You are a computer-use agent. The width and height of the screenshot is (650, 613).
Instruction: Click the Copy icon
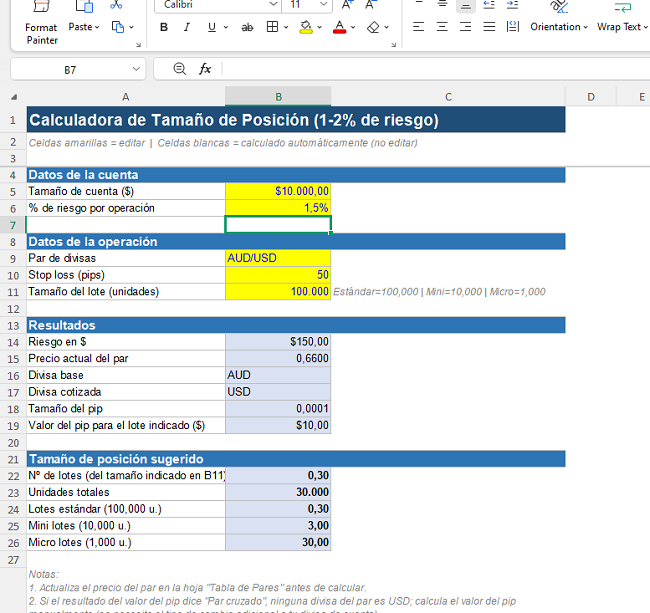coord(118,27)
